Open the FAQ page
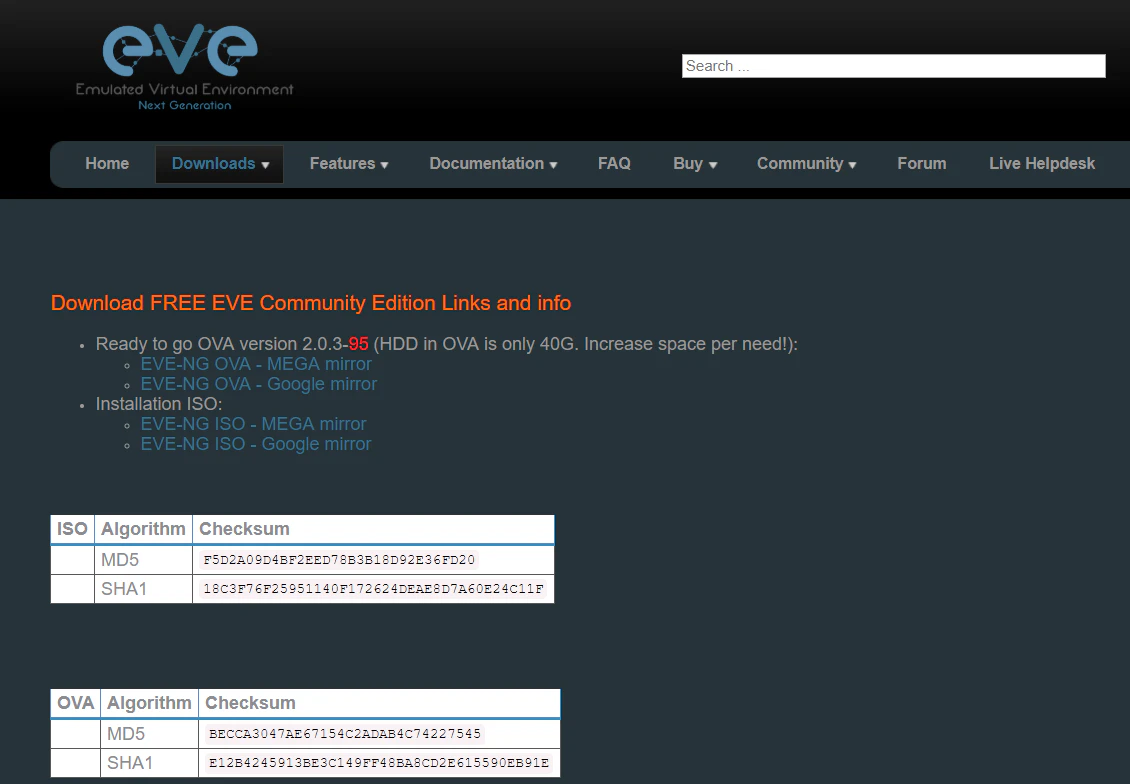 tap(614, 164)
